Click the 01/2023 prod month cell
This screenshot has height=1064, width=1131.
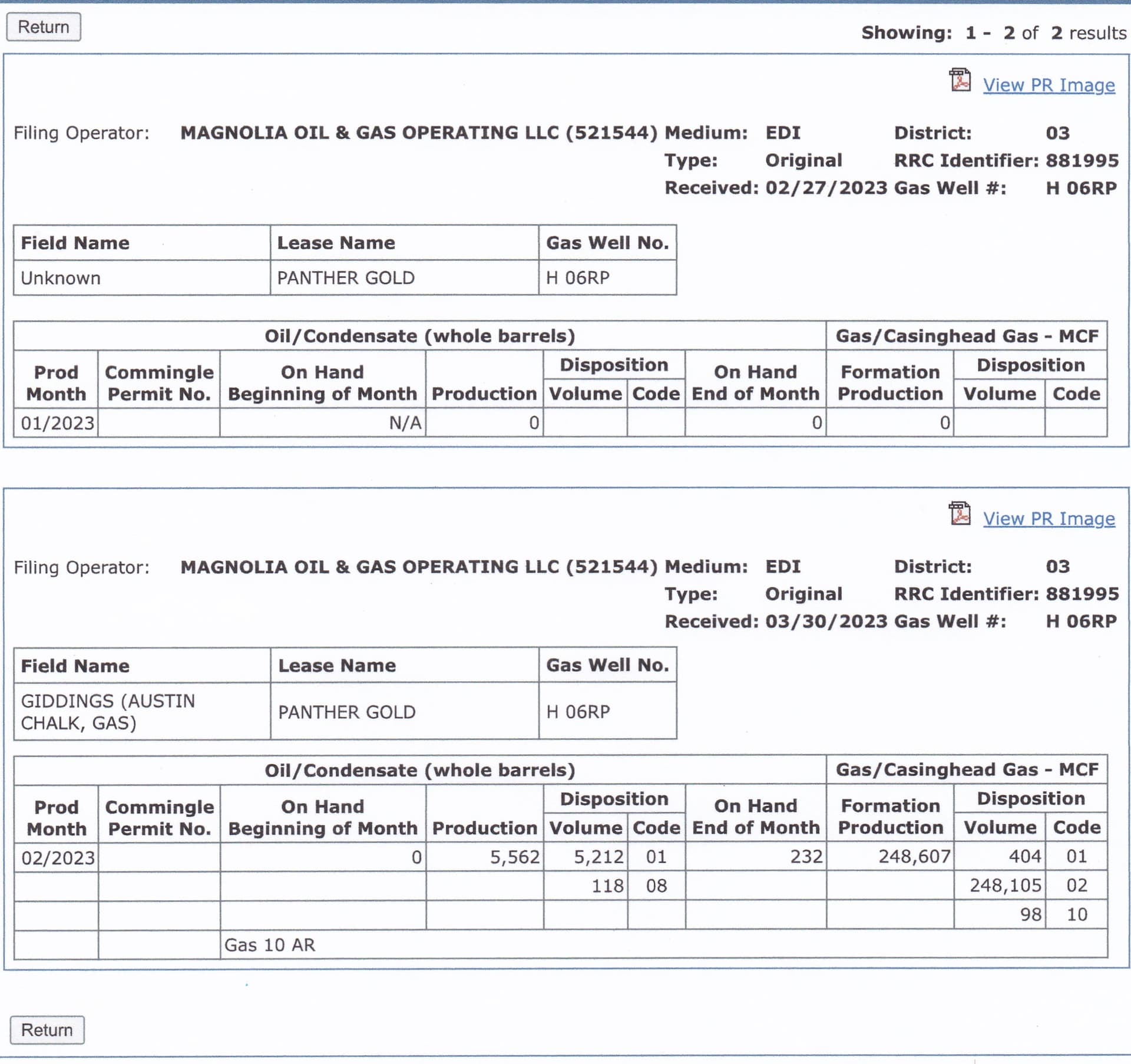pos(57,423)
